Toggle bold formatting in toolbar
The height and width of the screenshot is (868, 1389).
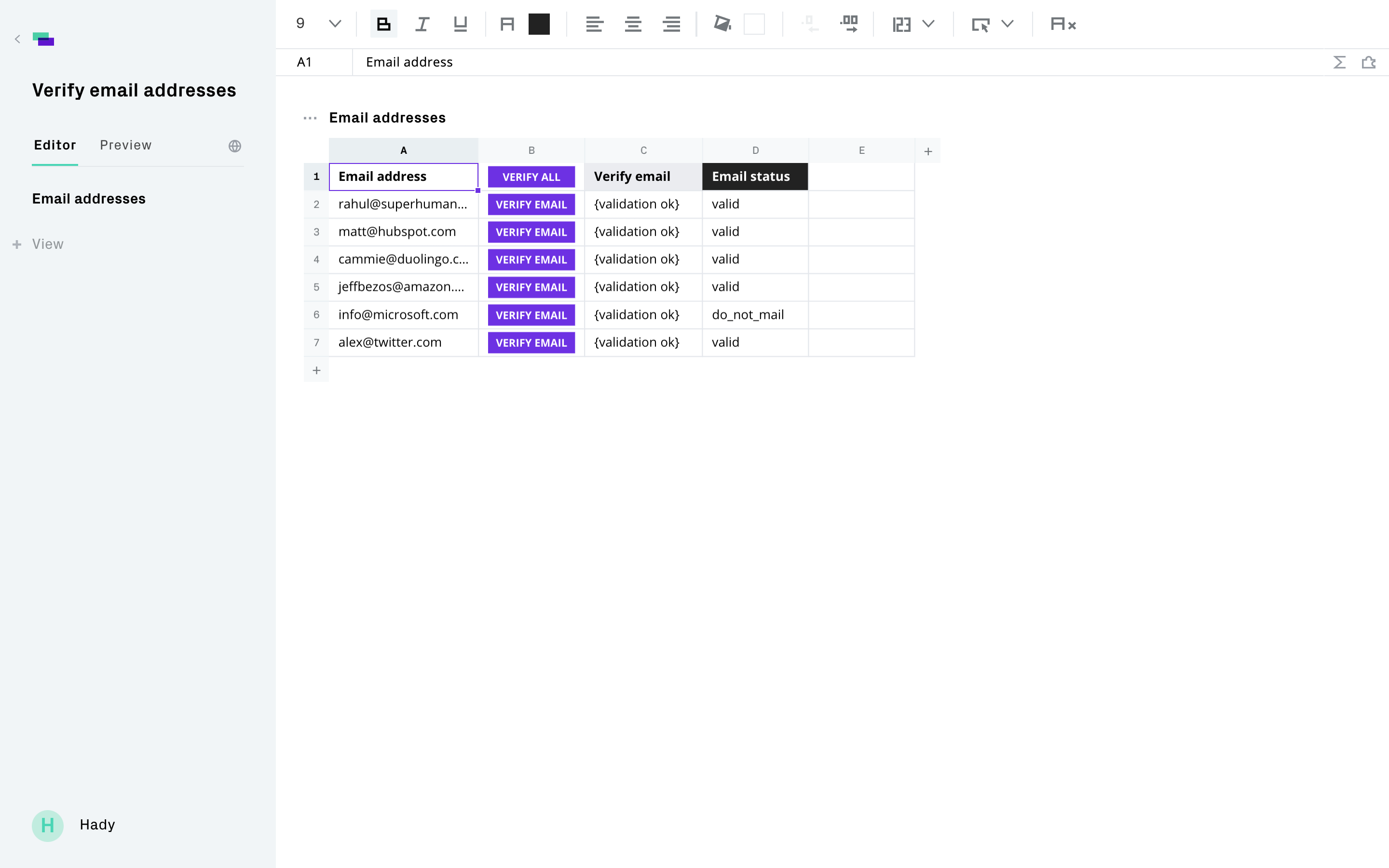383,24
